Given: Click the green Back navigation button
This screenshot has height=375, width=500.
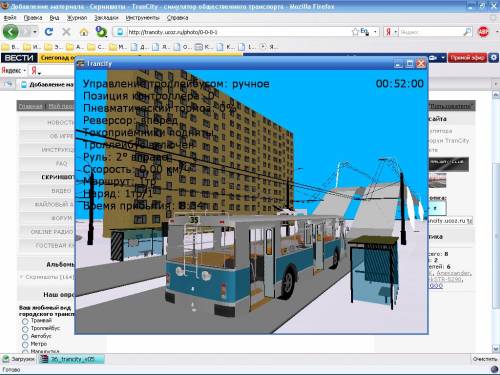Looking at the screenshot, I should 11,32.
